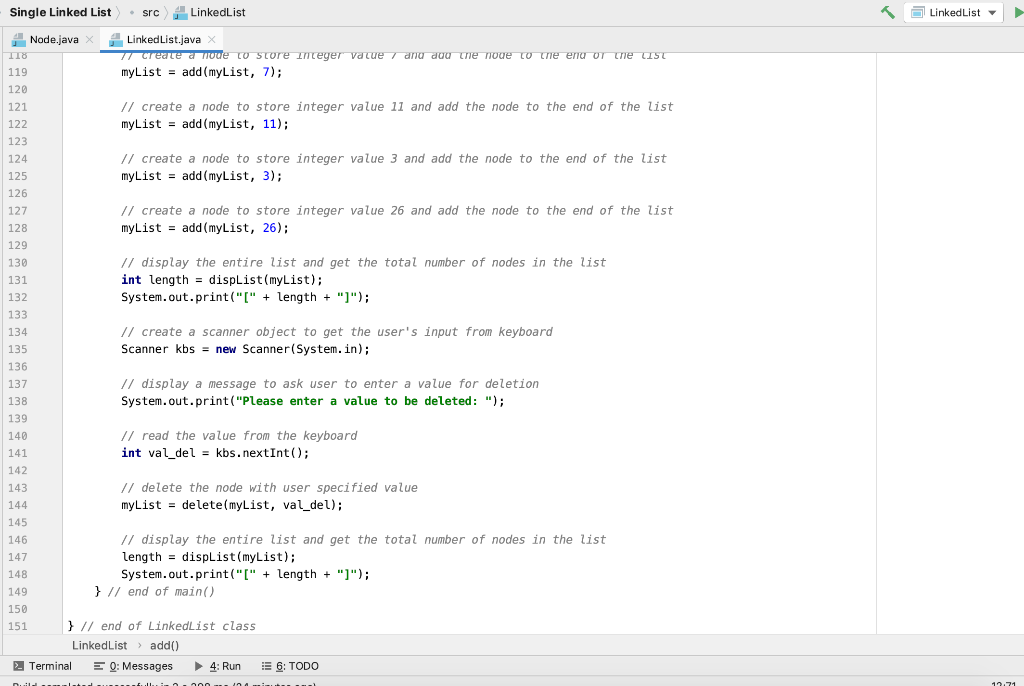This screenshot has height=686, width=1024.
Task: Click the 'myList = add(myList, 11);' line
Action: click(x=204, y=124)
